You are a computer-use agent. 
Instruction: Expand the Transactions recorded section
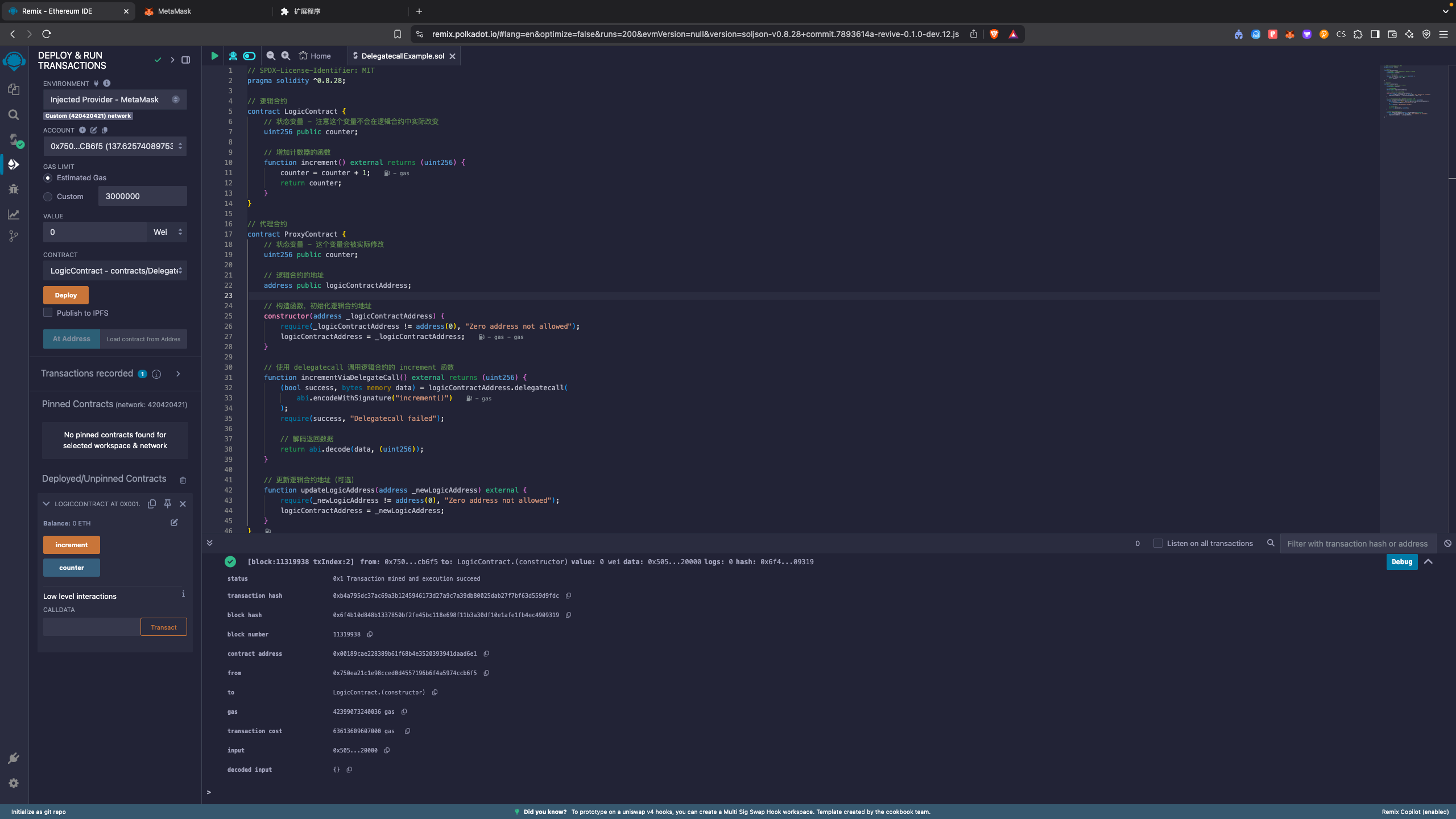pyautogui.click(x=178, y=374)
